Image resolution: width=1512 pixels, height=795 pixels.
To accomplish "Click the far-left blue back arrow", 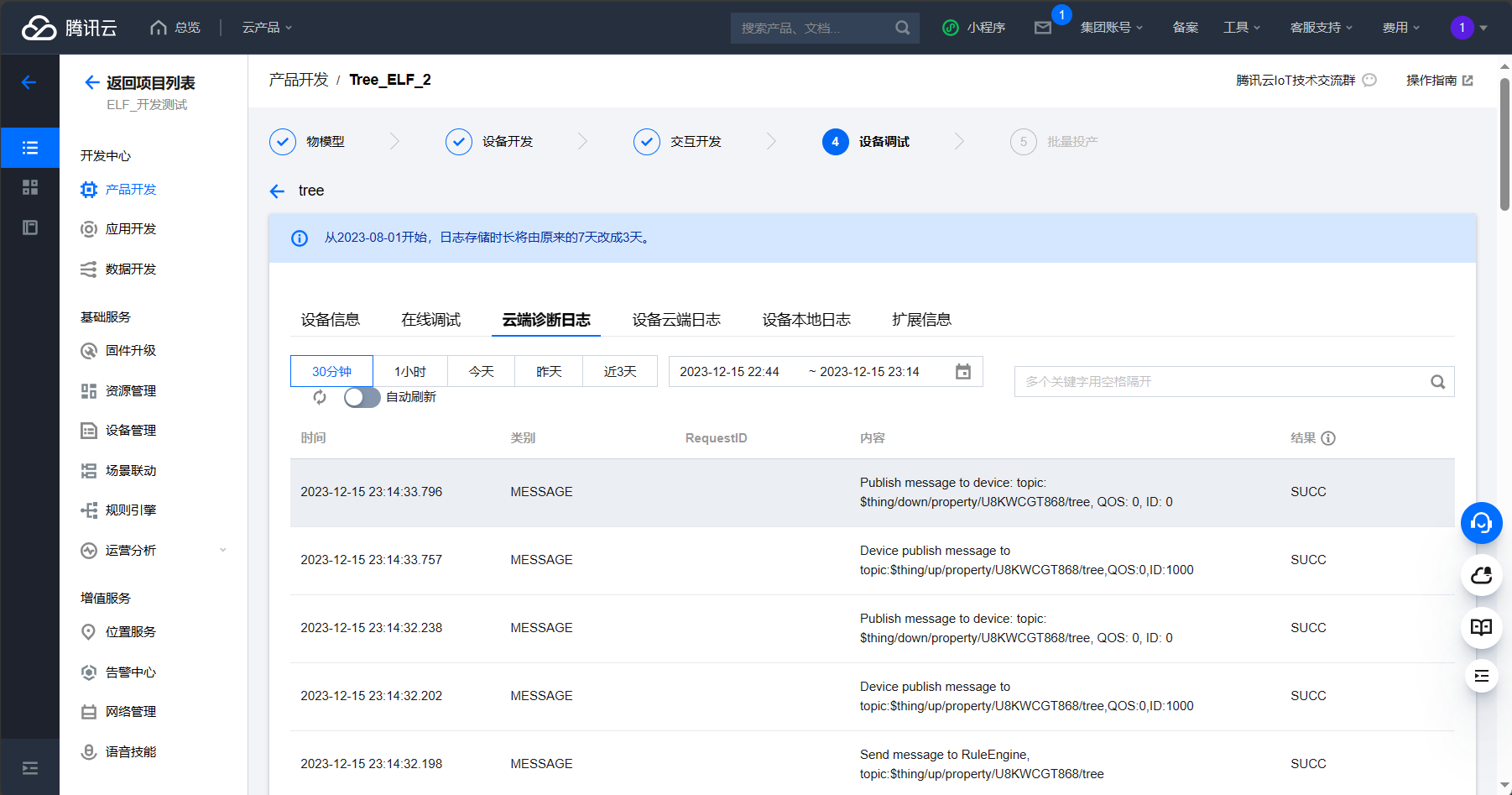I will coord(29,82).
